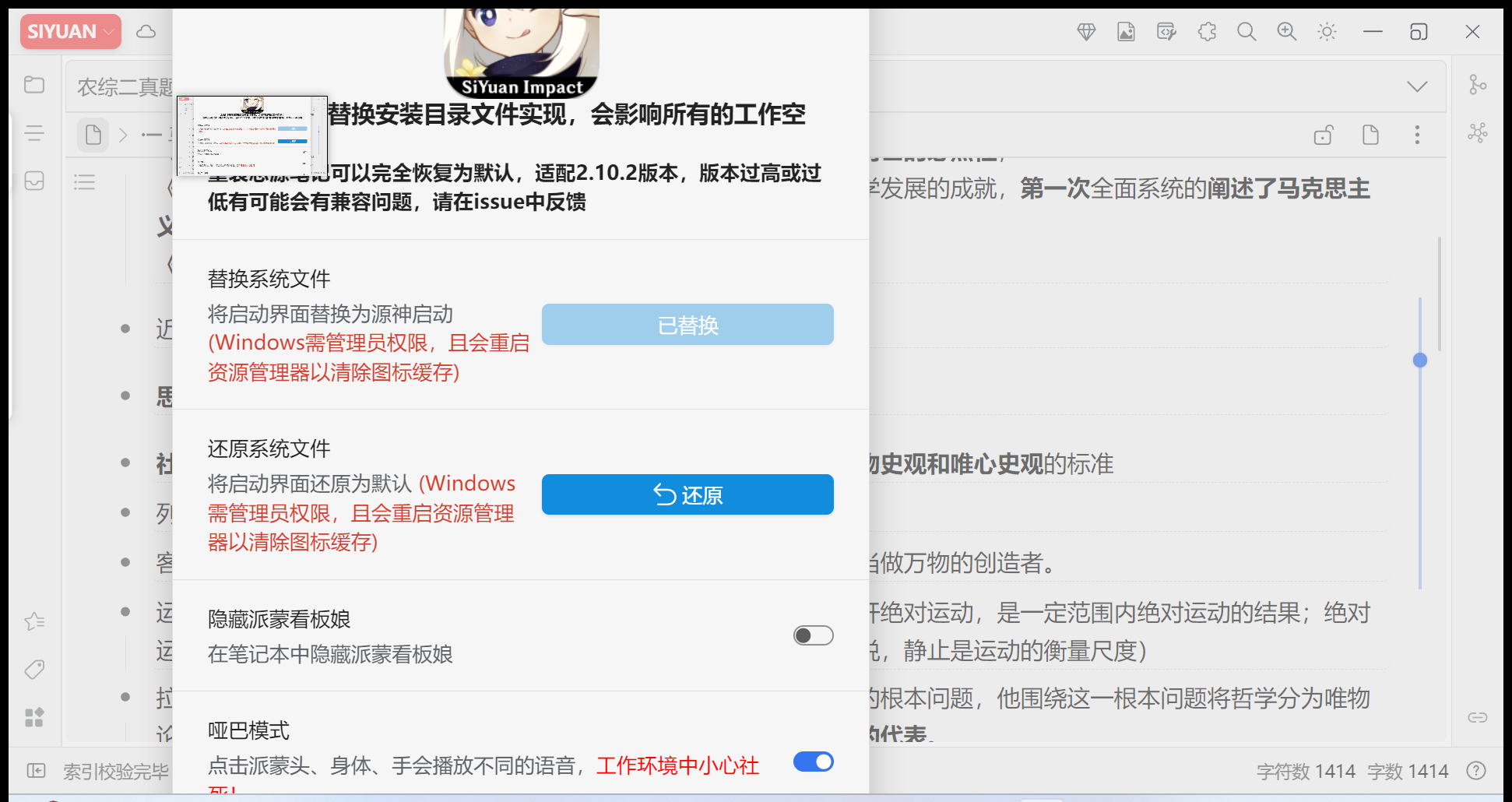Viewport: 1512px width, 802px height.
Task: Click the 还原 restore button
Action: point(687,494)
